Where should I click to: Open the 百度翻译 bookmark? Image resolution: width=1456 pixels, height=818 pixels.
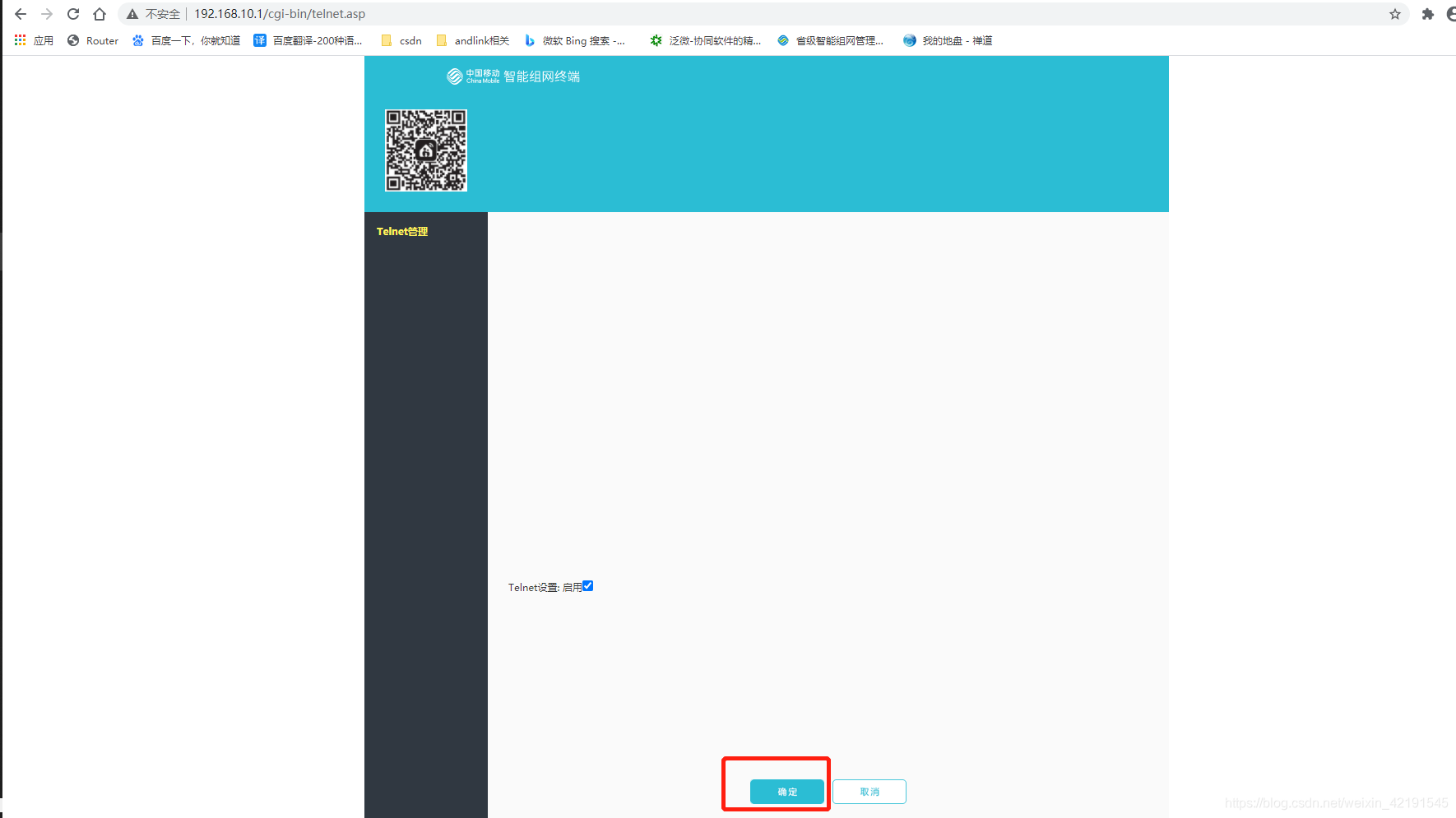click(308, 40)
